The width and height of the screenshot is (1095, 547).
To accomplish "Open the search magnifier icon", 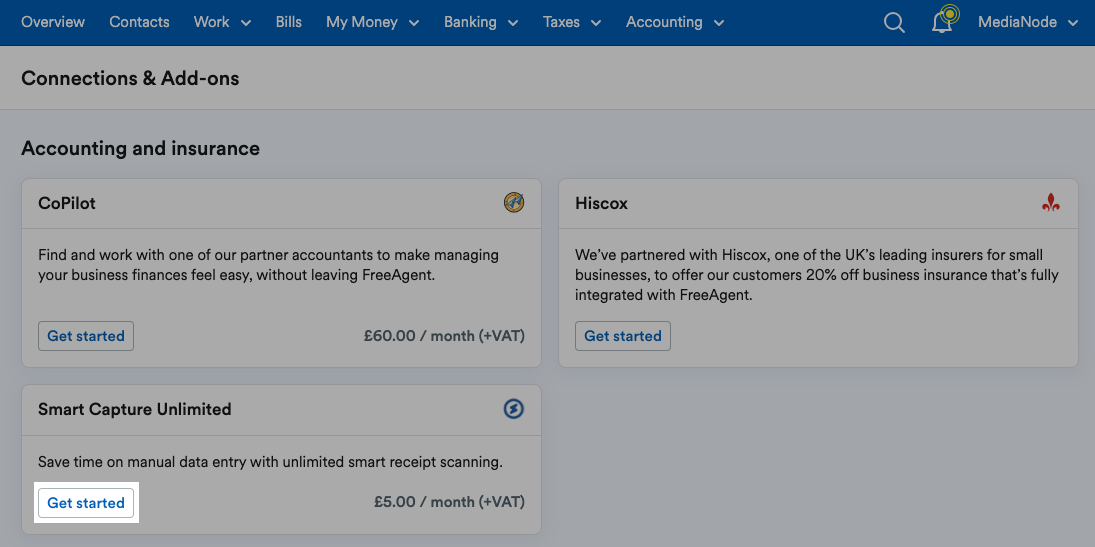I will 894,22.
